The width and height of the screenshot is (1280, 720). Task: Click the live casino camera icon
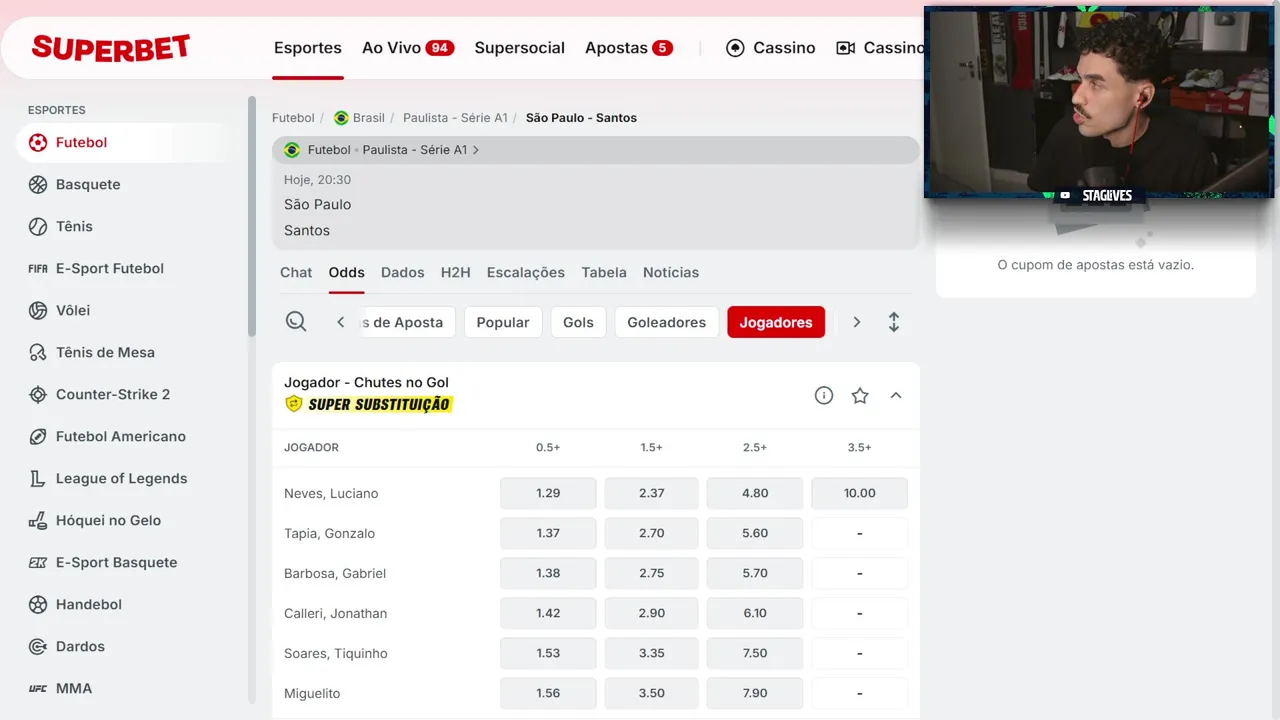(x=845, y=48)
